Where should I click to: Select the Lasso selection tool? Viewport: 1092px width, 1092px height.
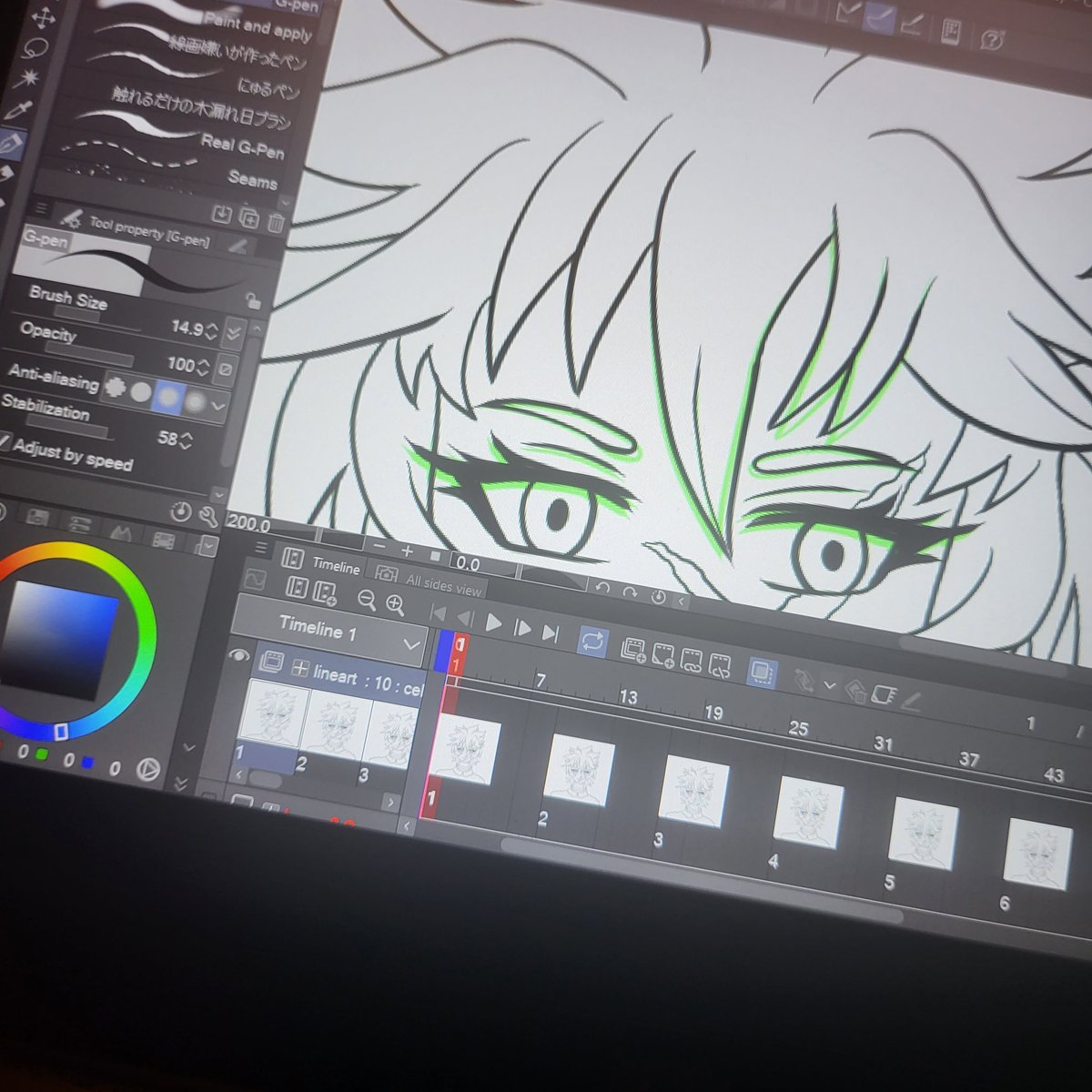pos(36,46)
